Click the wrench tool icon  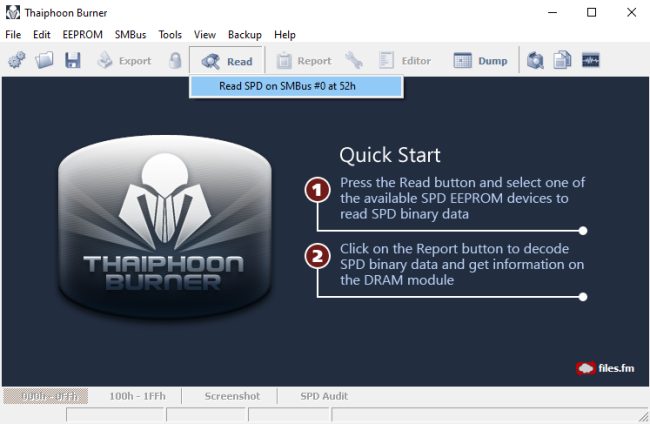pyautogui.click(x=354, y=61)
